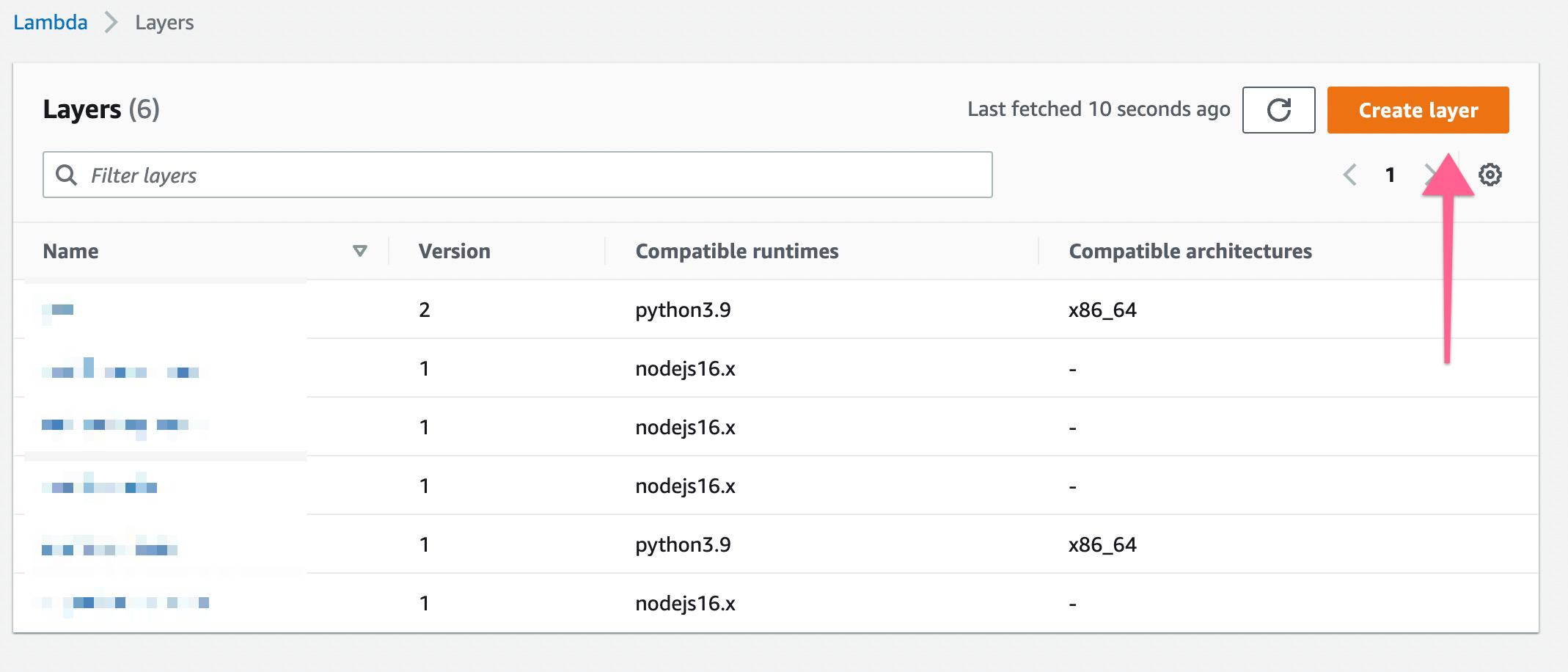The image size is (1568, 672).
Task: Click the Layers breadcrumb item
Action: (x=164, y=23)
